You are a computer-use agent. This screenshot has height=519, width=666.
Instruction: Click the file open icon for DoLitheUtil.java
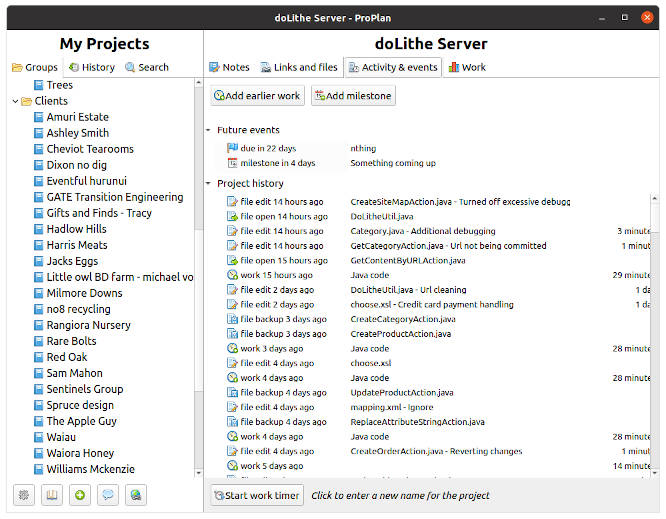[232, 216]
